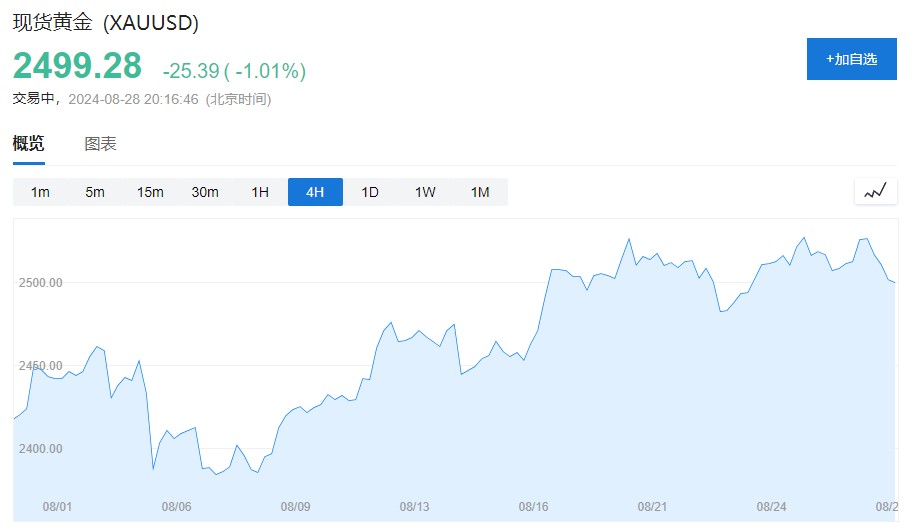The width and height of the screenshot is (914, 530).
Task: Switch to 30m interval
Action: point(205,192)
